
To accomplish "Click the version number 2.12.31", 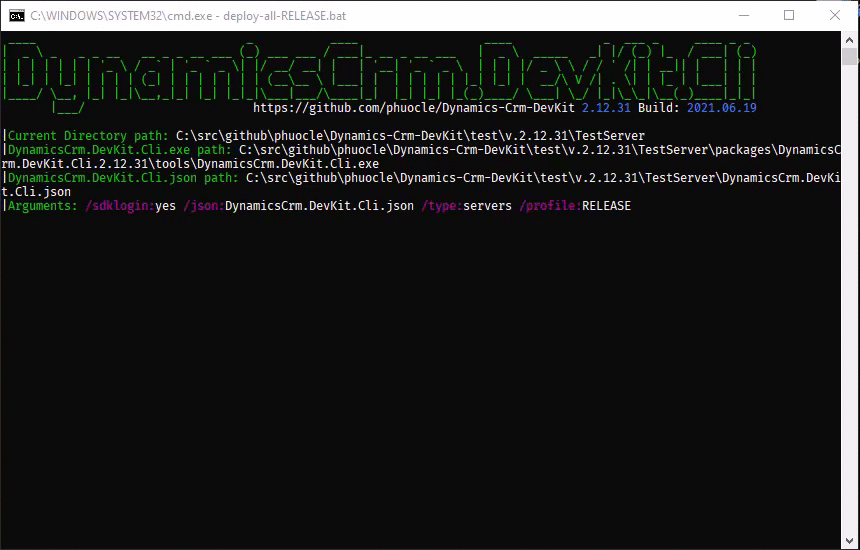I will [x=606, y=107].
